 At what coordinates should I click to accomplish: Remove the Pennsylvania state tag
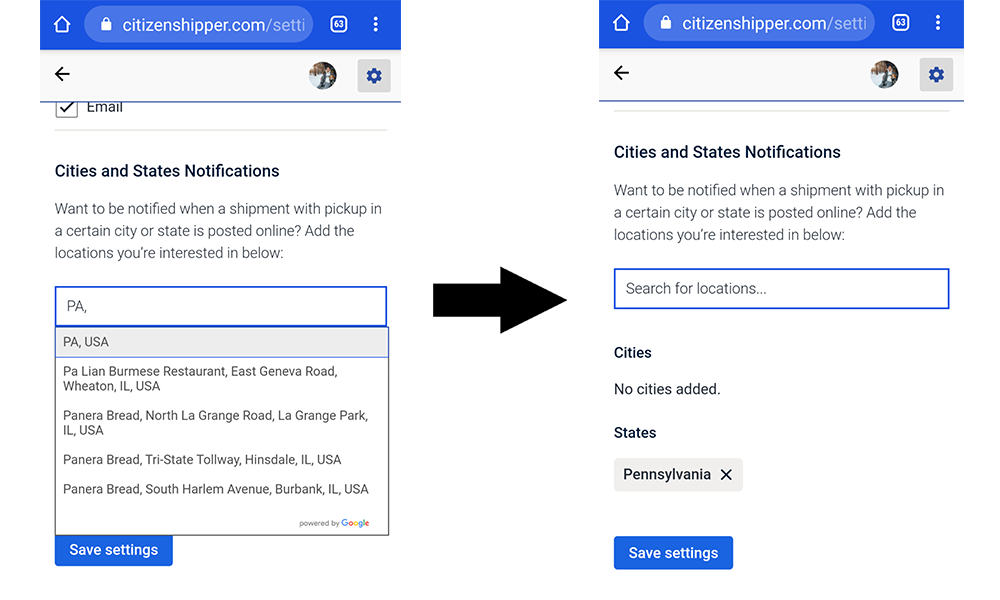point(726,475)
